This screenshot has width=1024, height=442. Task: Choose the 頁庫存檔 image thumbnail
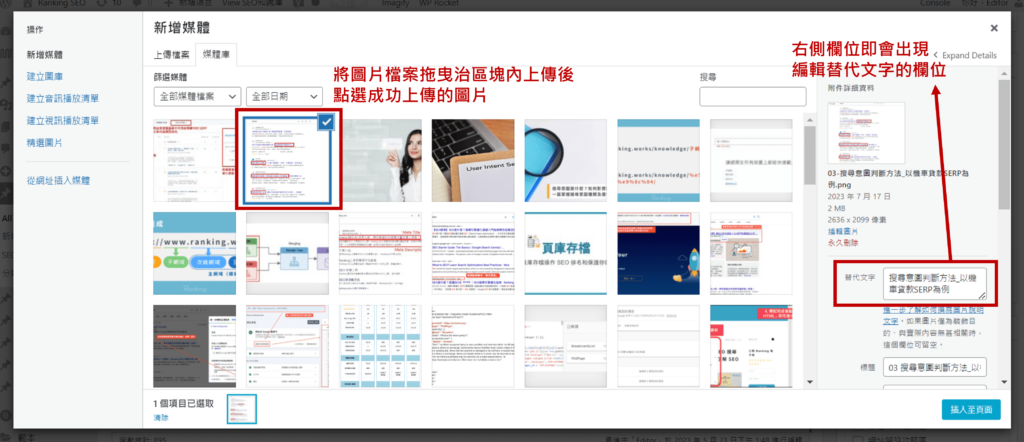567,251
